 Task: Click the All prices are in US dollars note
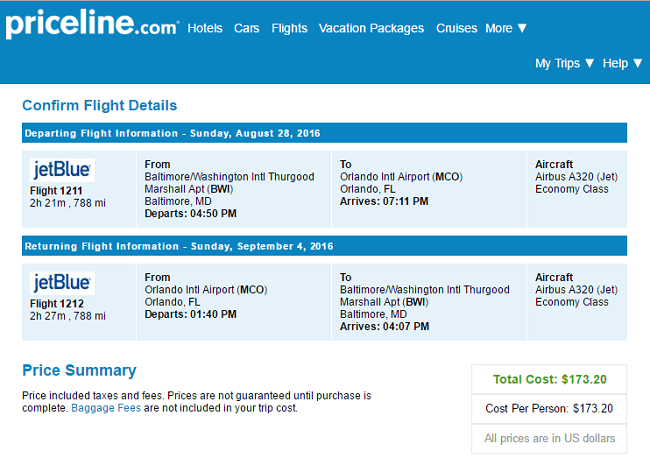click(549, 439)
